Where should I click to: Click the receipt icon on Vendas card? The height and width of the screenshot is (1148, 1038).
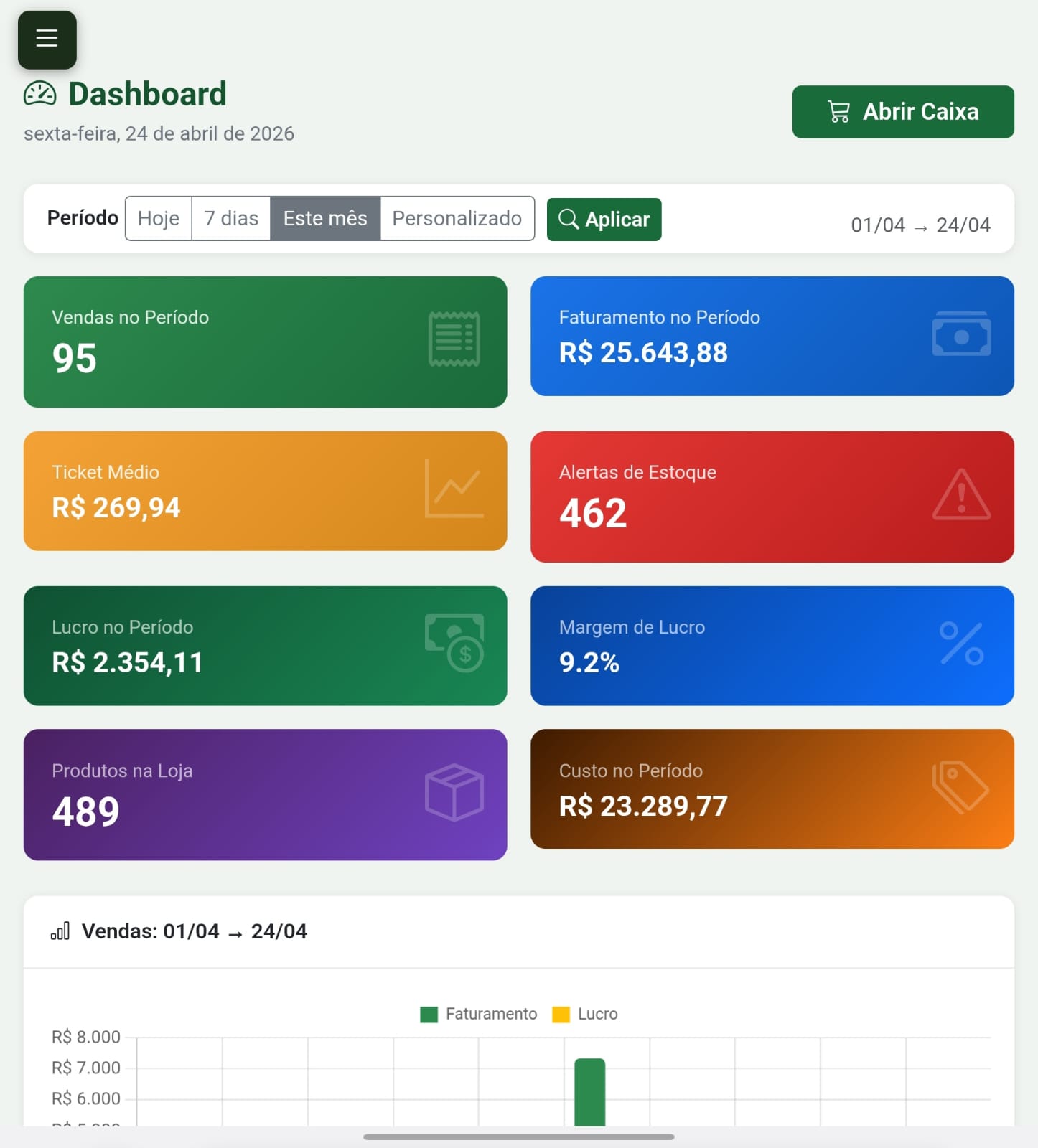click(454, 339)
